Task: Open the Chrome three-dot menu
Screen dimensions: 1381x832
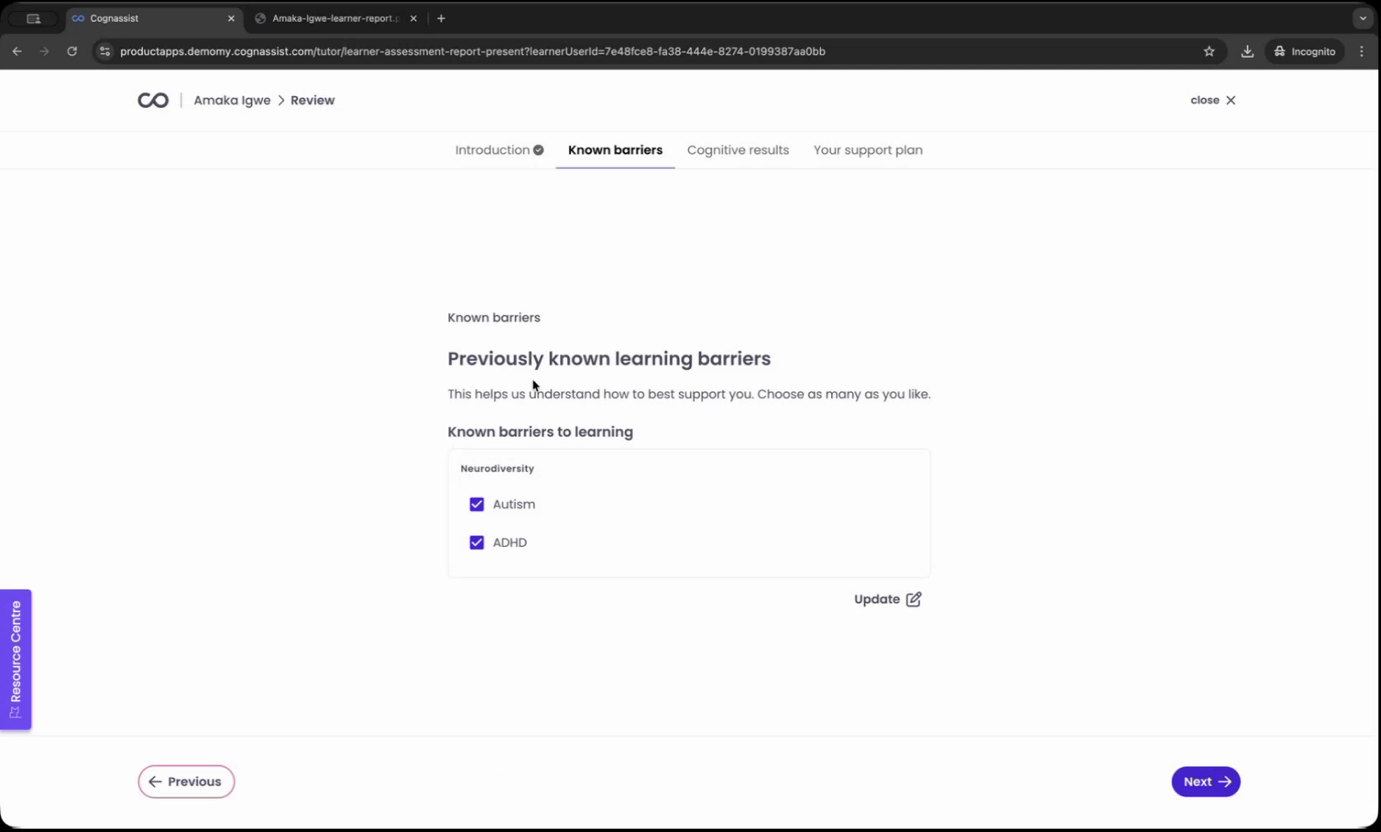Action: [1362, 51]
